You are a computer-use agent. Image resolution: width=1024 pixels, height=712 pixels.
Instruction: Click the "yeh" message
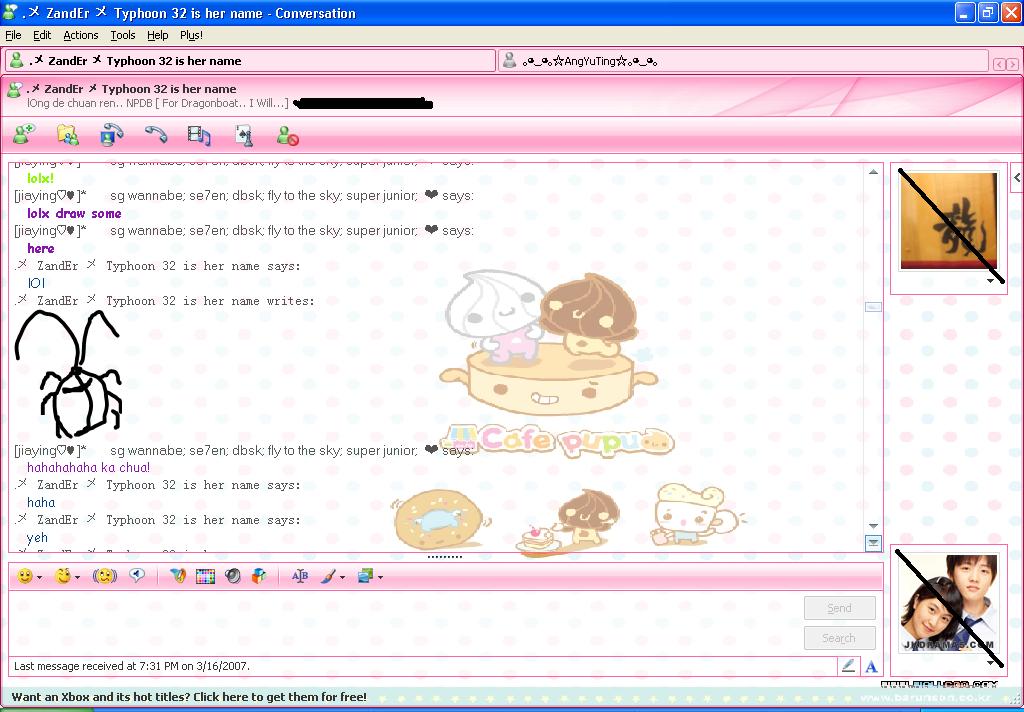point(37,538)
